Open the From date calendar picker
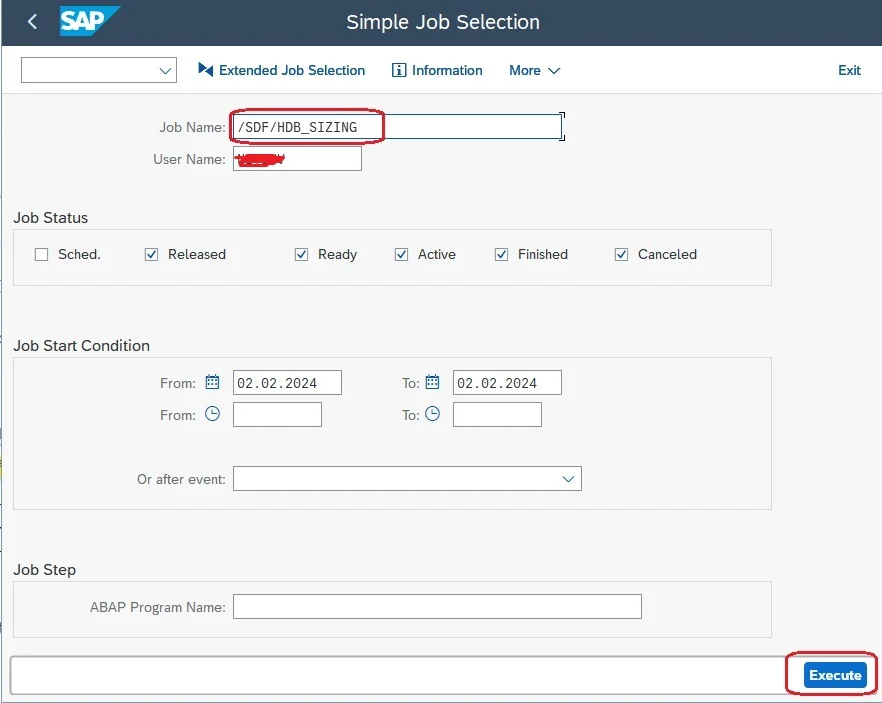This screenshot has height=703, width=882. pyautogui.click(x=212, y=382)
